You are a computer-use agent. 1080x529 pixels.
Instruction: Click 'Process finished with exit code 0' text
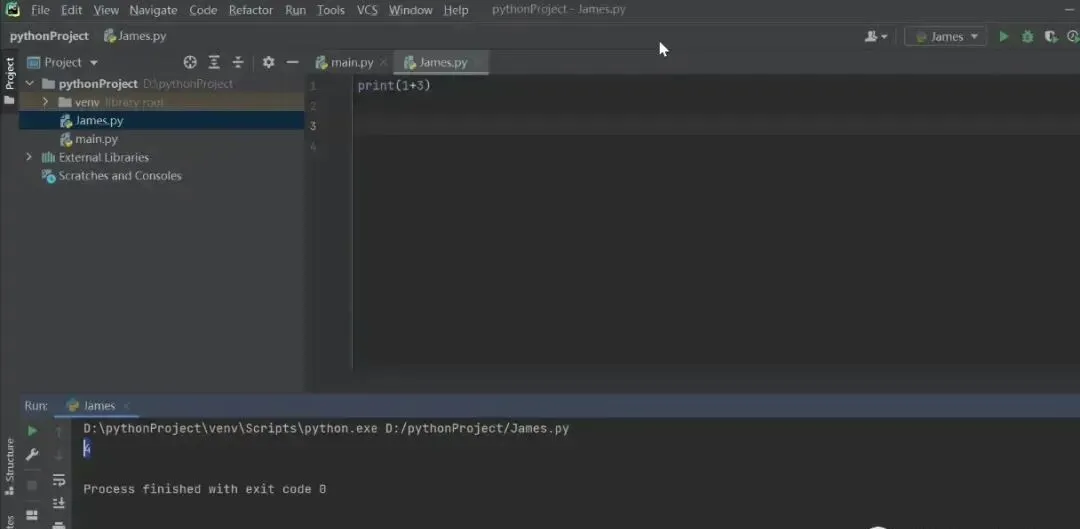coord(205,489)
